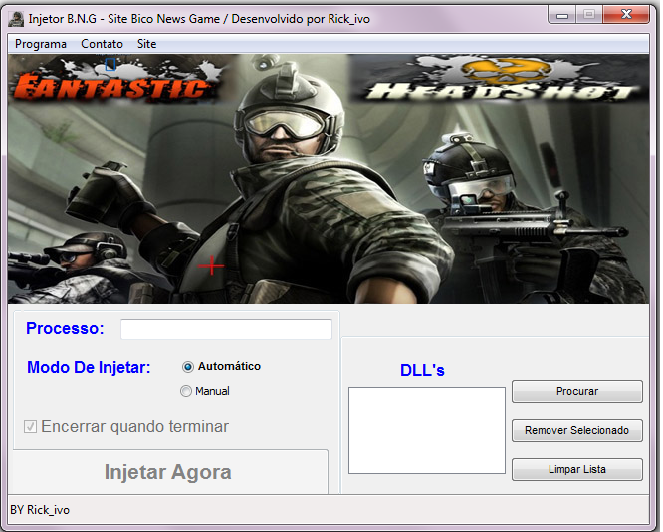Click the Injetar Agora button
The width and height of the screenshot is (663, 532).
pos(170,472)
